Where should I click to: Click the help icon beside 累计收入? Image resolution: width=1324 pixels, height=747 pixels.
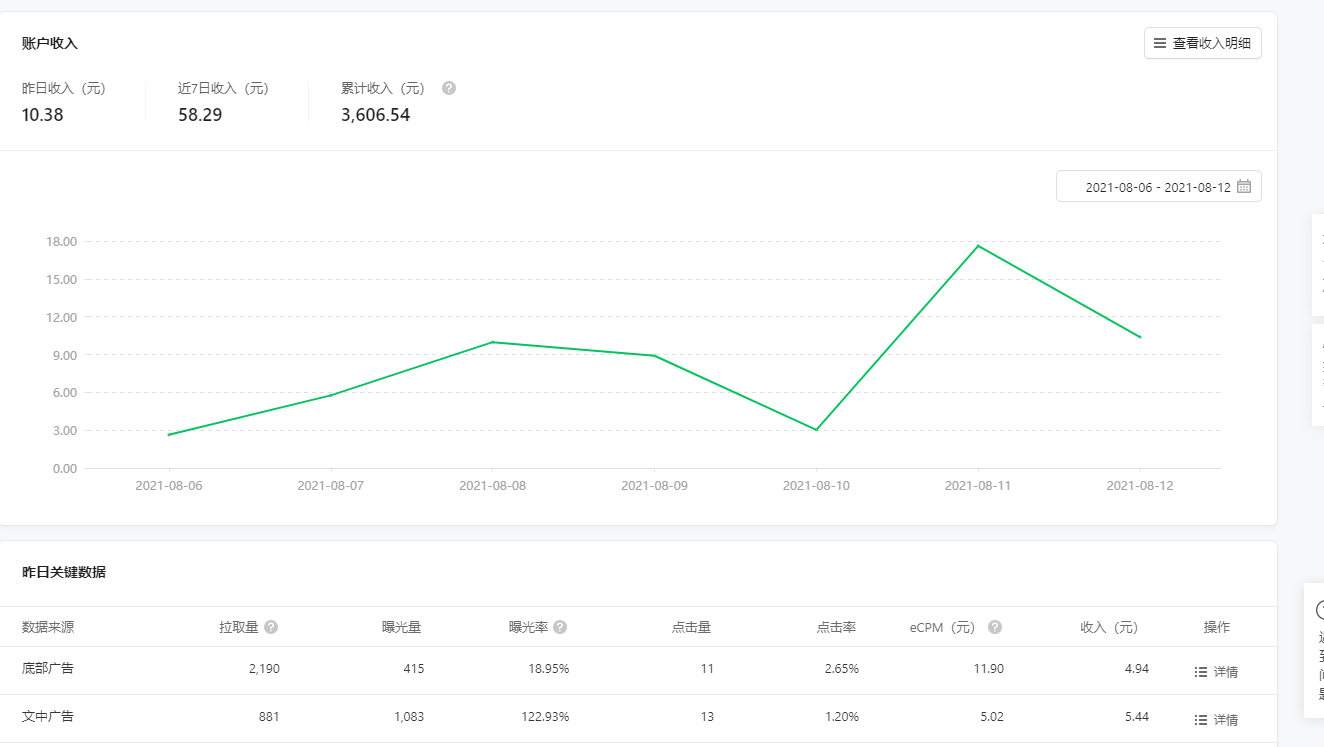click(449, 88)
